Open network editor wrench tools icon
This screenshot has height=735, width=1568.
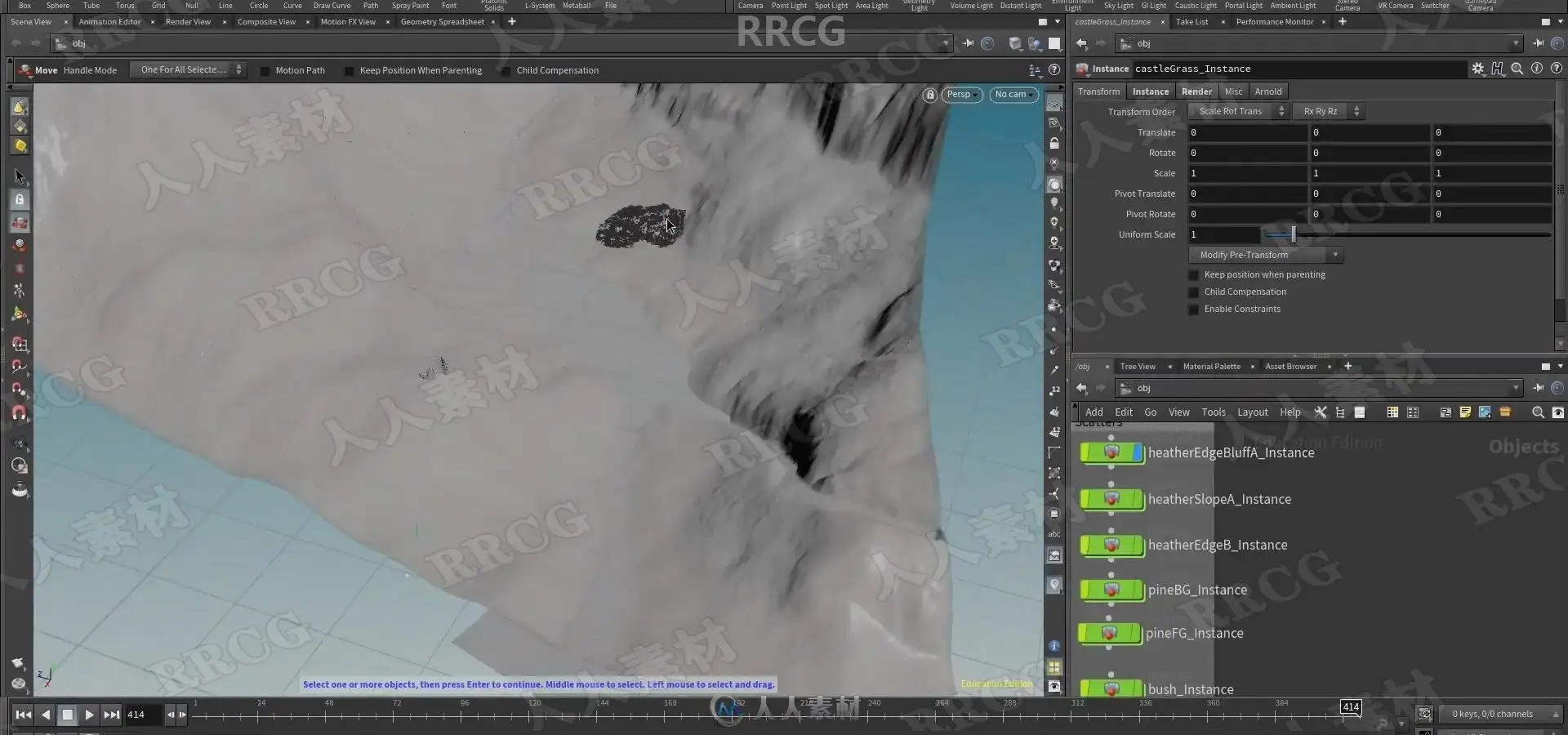(x=1320, y=412)
